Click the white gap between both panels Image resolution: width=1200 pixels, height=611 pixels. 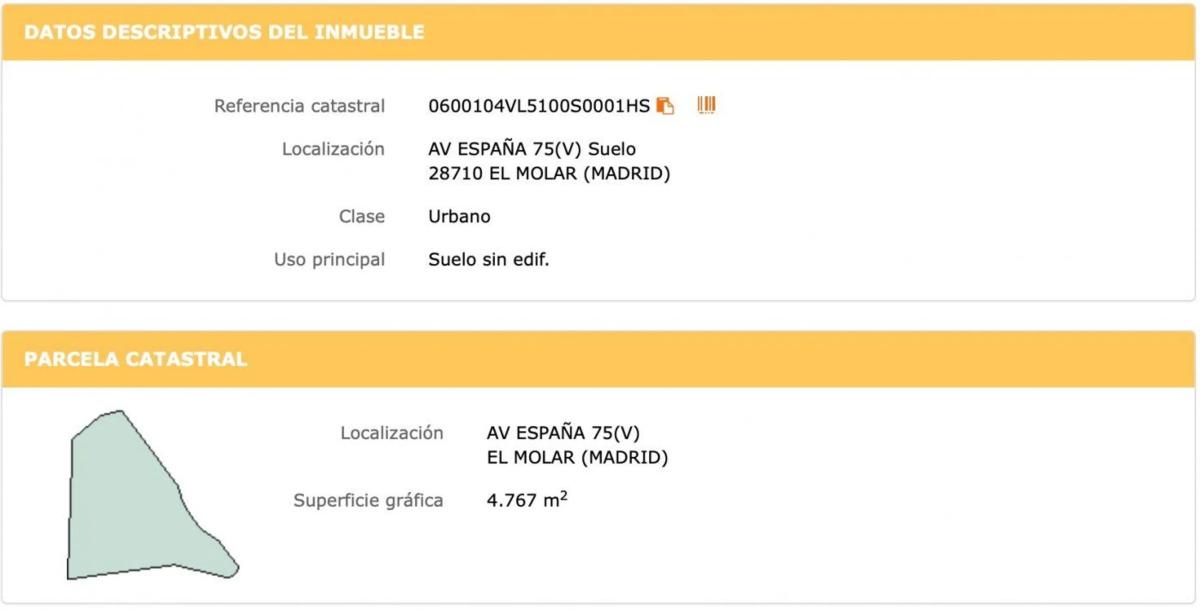pyautogui.click(x=600, y=316)
